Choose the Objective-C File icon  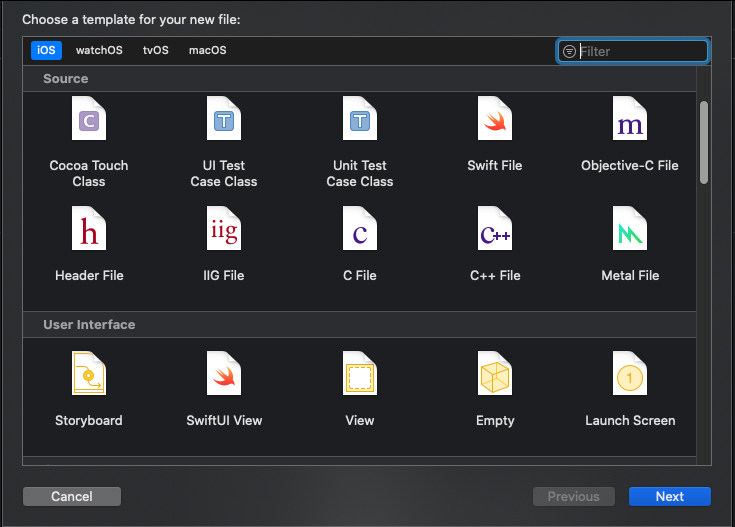tap(630, 118)
